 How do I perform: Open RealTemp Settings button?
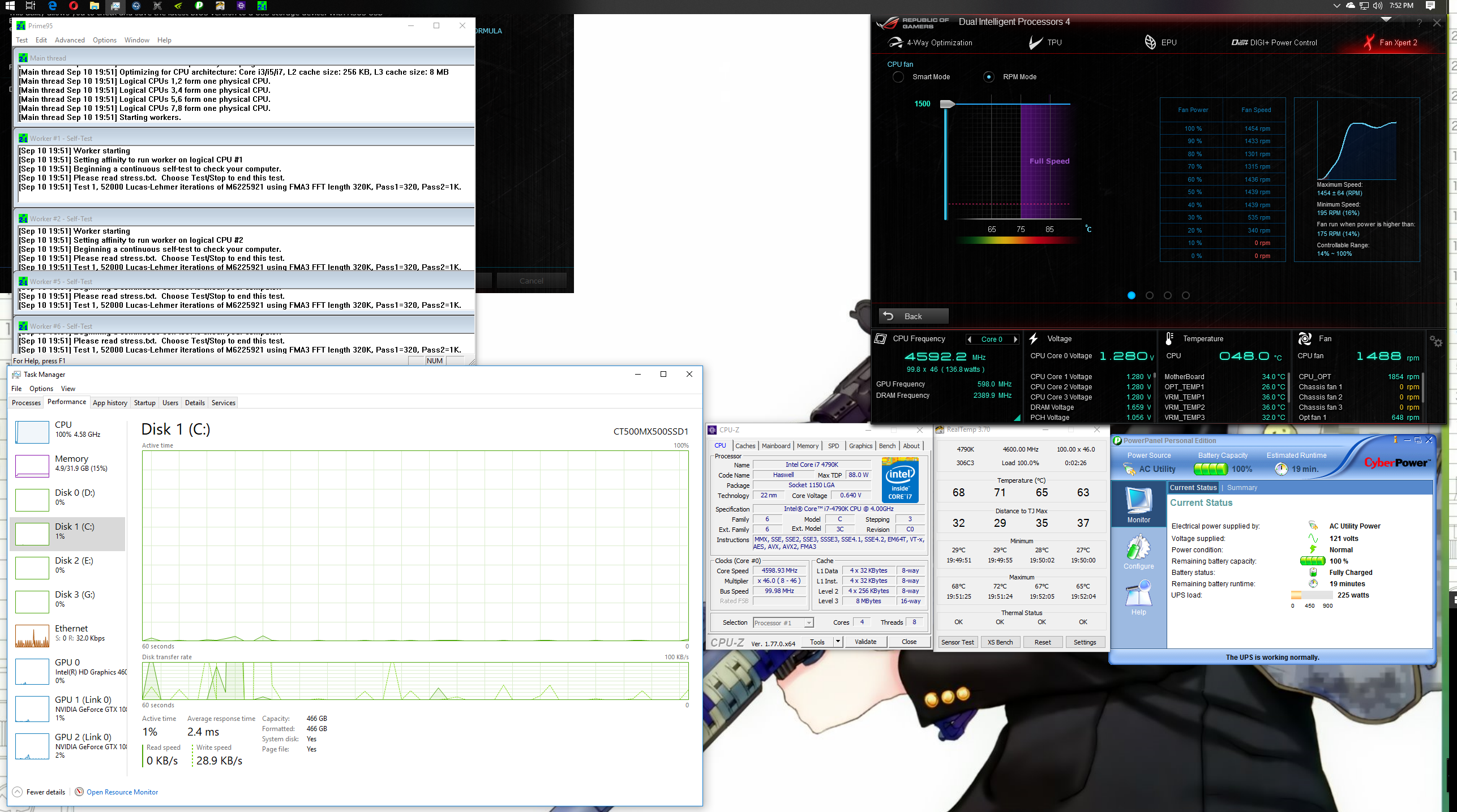[1085, 642]
